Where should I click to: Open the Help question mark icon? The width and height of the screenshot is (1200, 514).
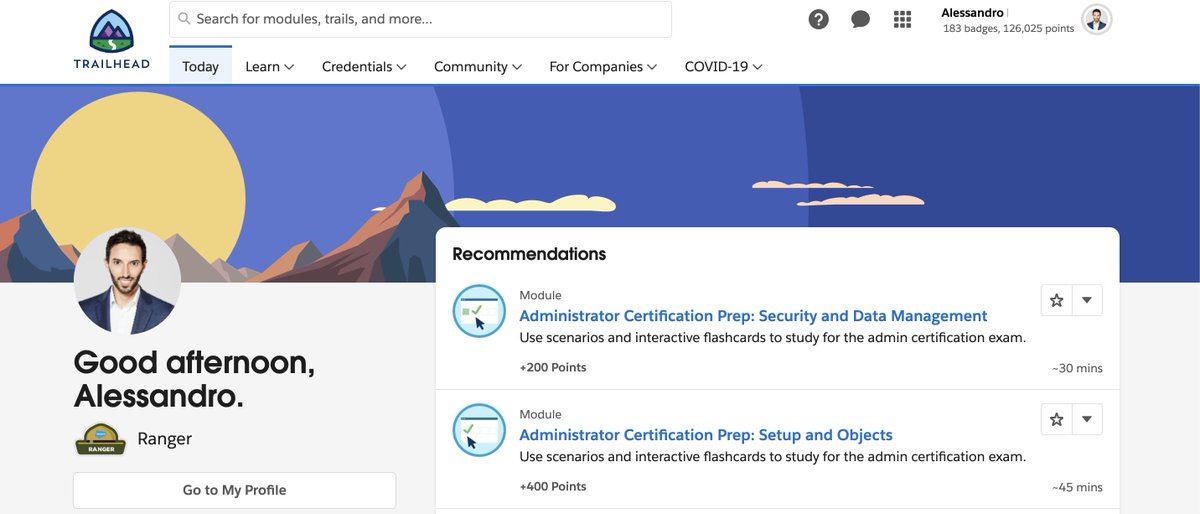819,19
